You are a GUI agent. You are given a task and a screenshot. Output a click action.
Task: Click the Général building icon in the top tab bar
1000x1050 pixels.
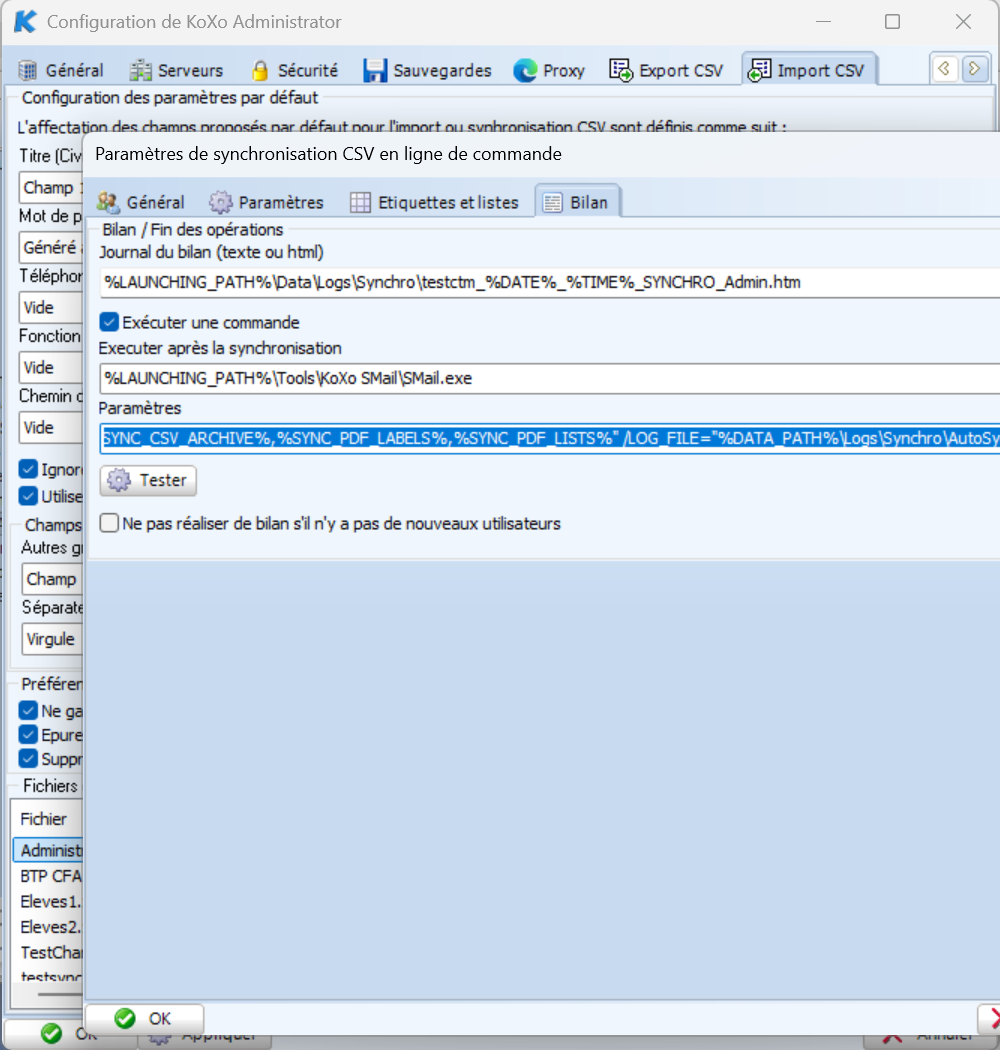[27, 70]
